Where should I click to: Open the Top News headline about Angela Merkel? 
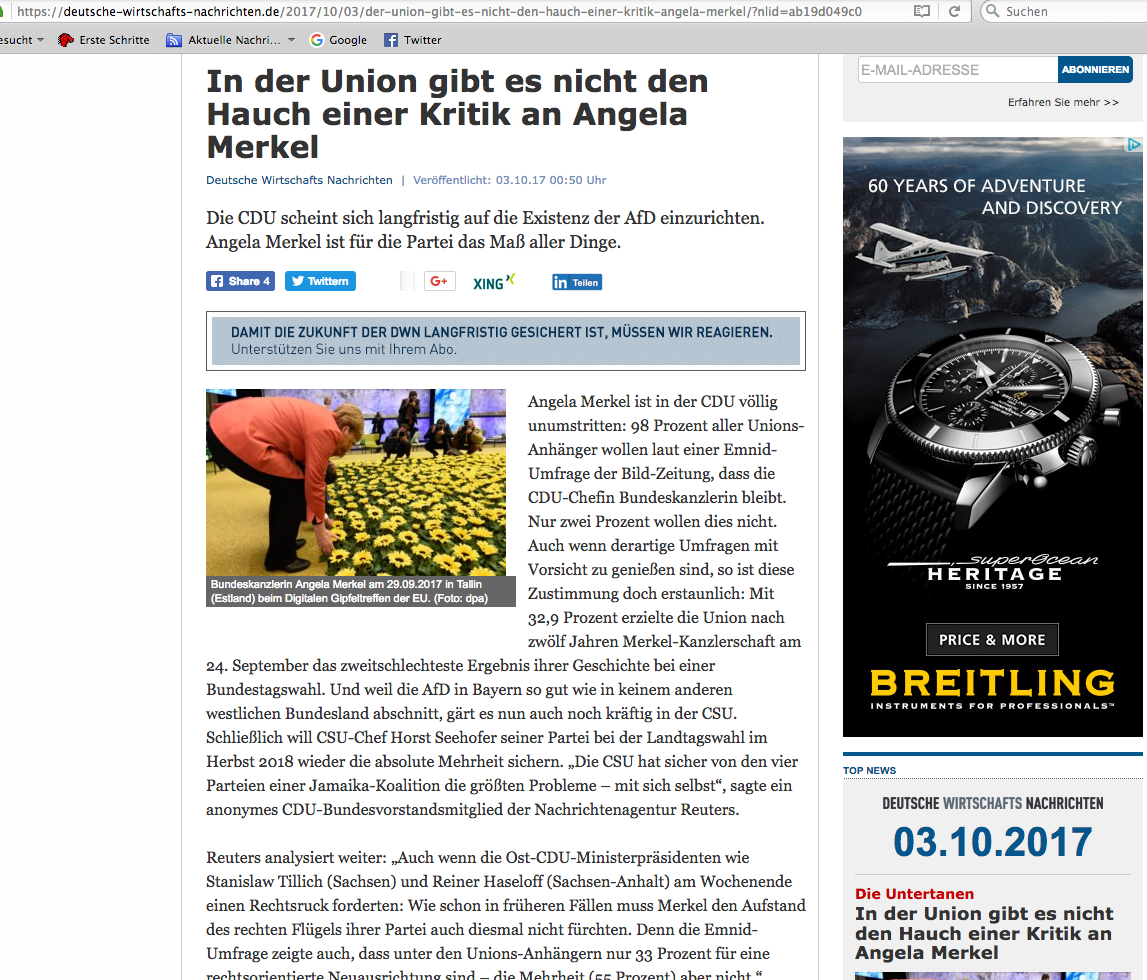coord(984,933)
